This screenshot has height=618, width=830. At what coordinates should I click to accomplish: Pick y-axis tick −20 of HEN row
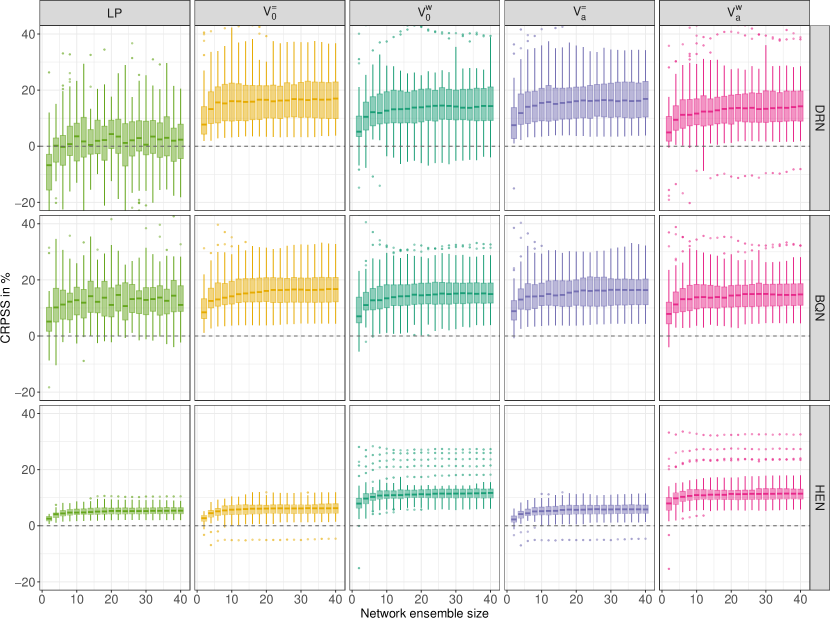(25, 582)
